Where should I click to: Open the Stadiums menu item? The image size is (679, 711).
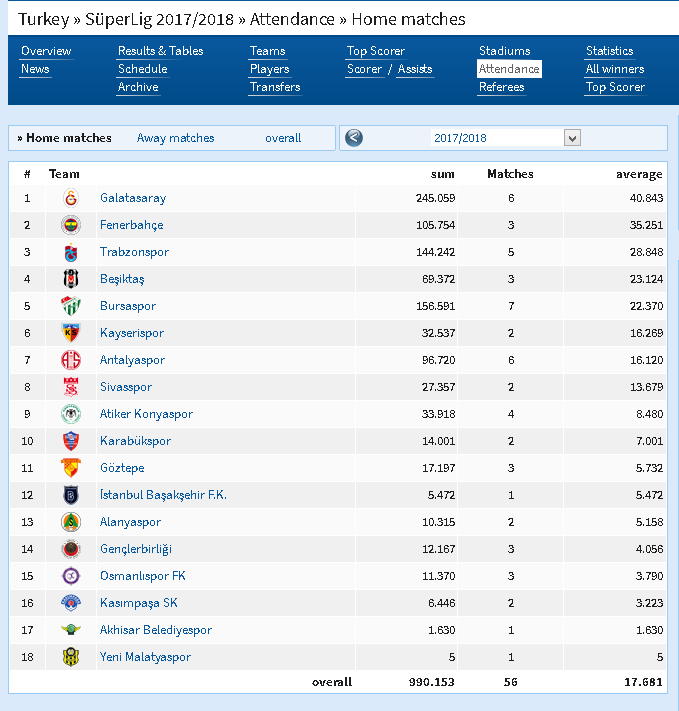(x=504, y=51)
